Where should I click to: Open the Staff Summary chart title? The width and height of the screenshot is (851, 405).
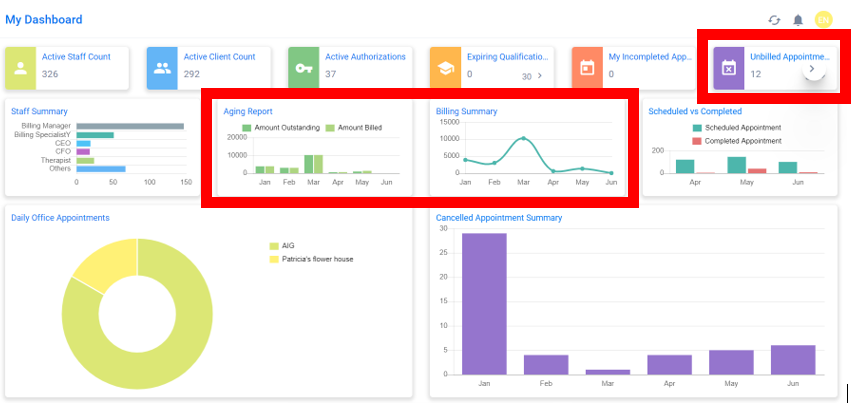[x=39, y=111]
